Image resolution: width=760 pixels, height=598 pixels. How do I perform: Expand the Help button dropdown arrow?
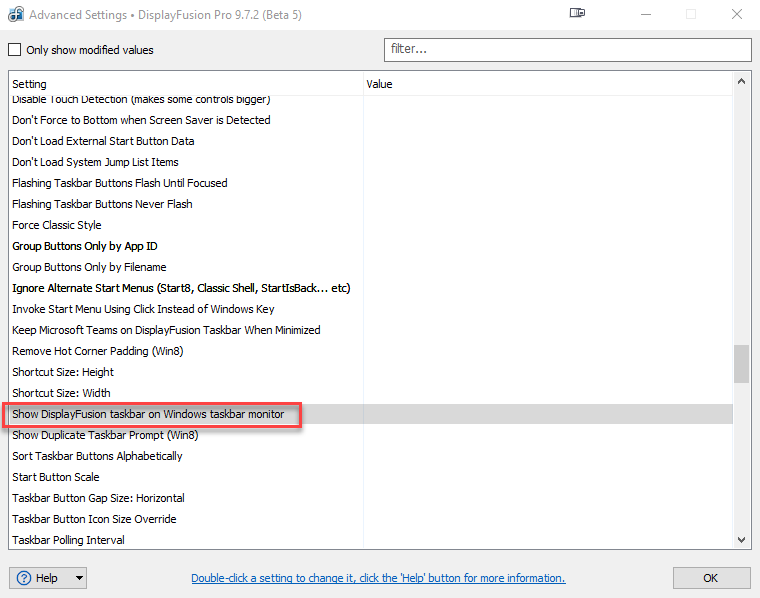point(78,578)
